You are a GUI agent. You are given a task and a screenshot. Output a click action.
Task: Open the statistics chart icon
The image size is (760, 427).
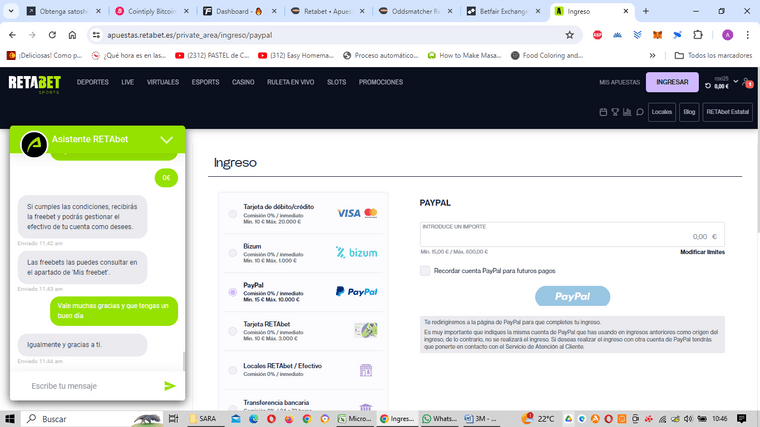click(627, 112)
